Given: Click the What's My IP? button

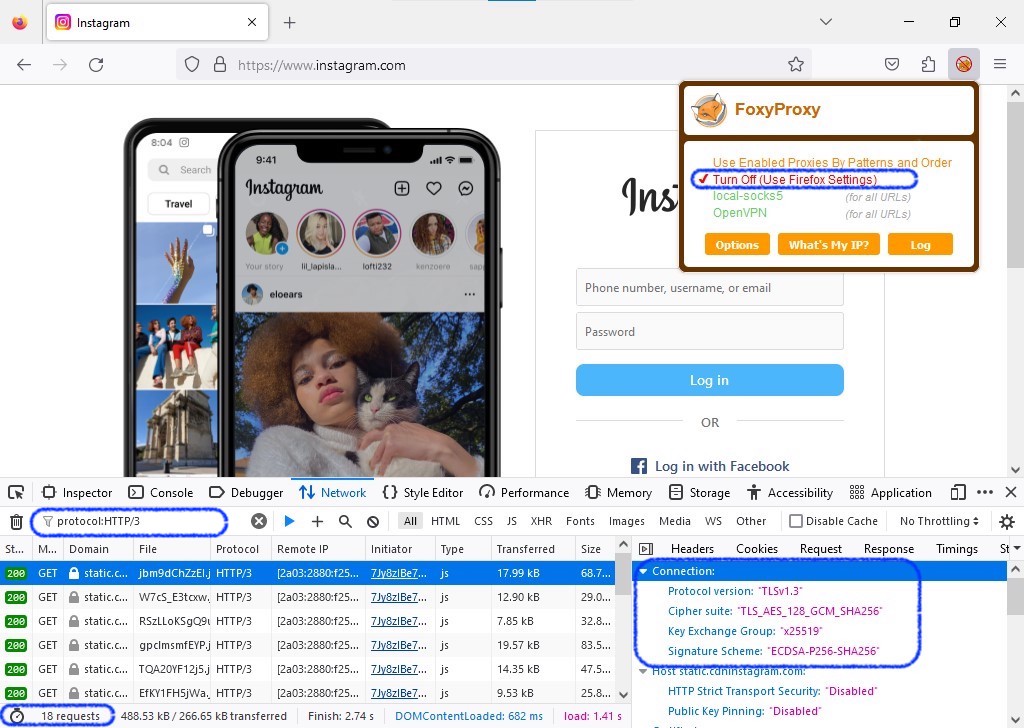Looking at the screenshot, I should click(829, 245).
